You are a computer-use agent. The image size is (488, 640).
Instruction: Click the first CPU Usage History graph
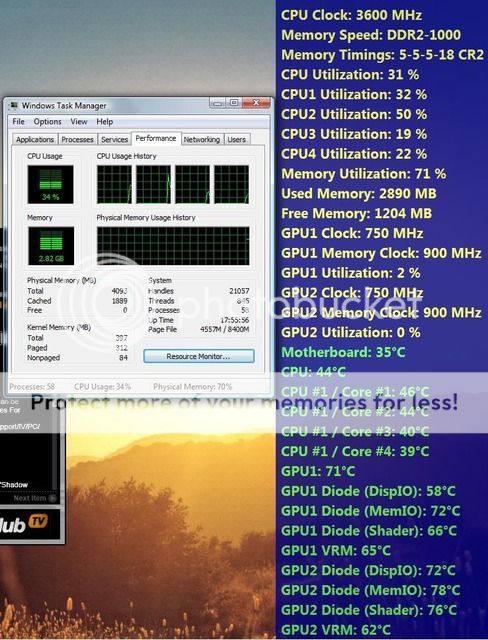[x=114, y=184]
